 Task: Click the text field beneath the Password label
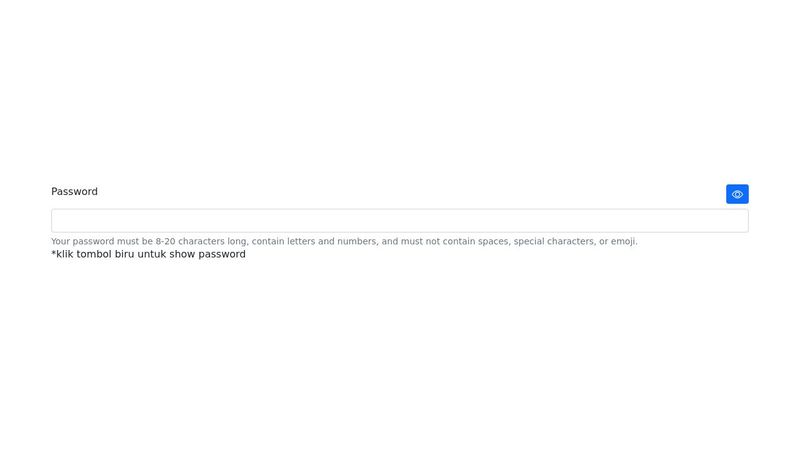point(399,220)
